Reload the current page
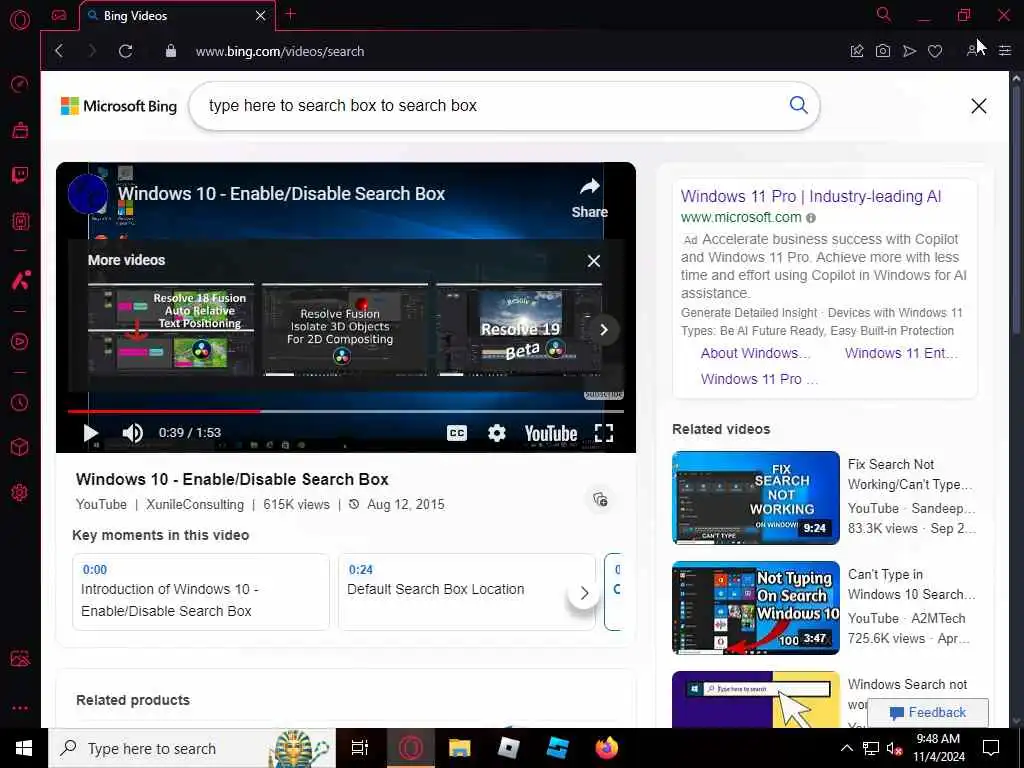 125,51
